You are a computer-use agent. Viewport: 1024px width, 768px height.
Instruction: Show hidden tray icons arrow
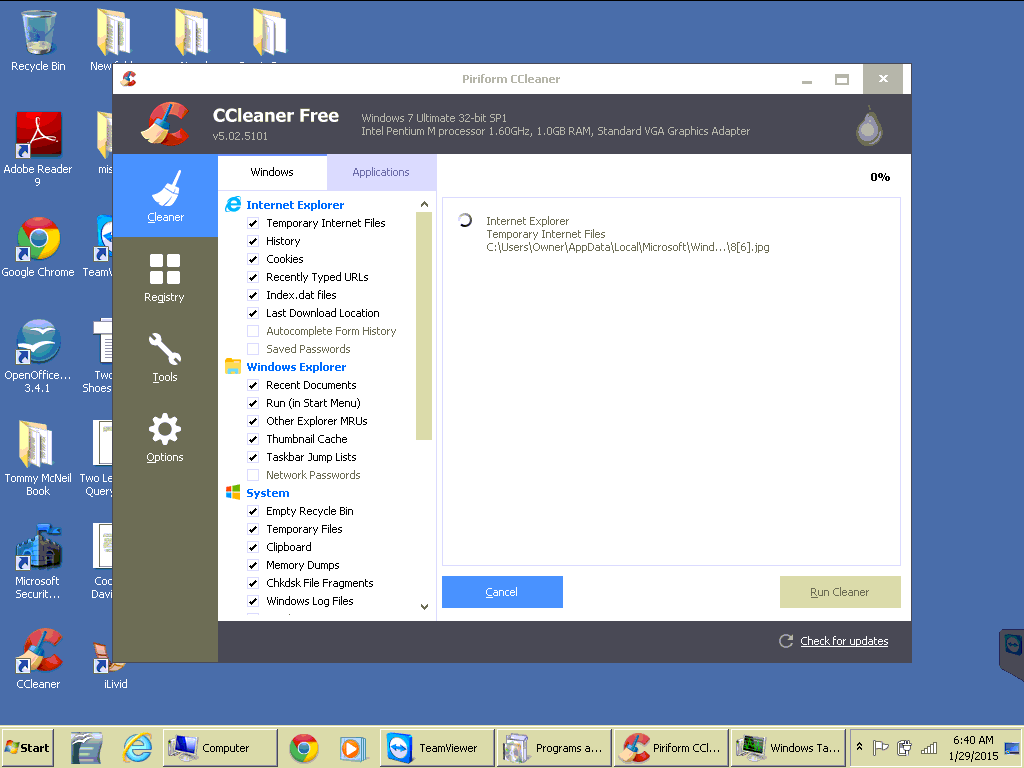(x=859, y=746)
